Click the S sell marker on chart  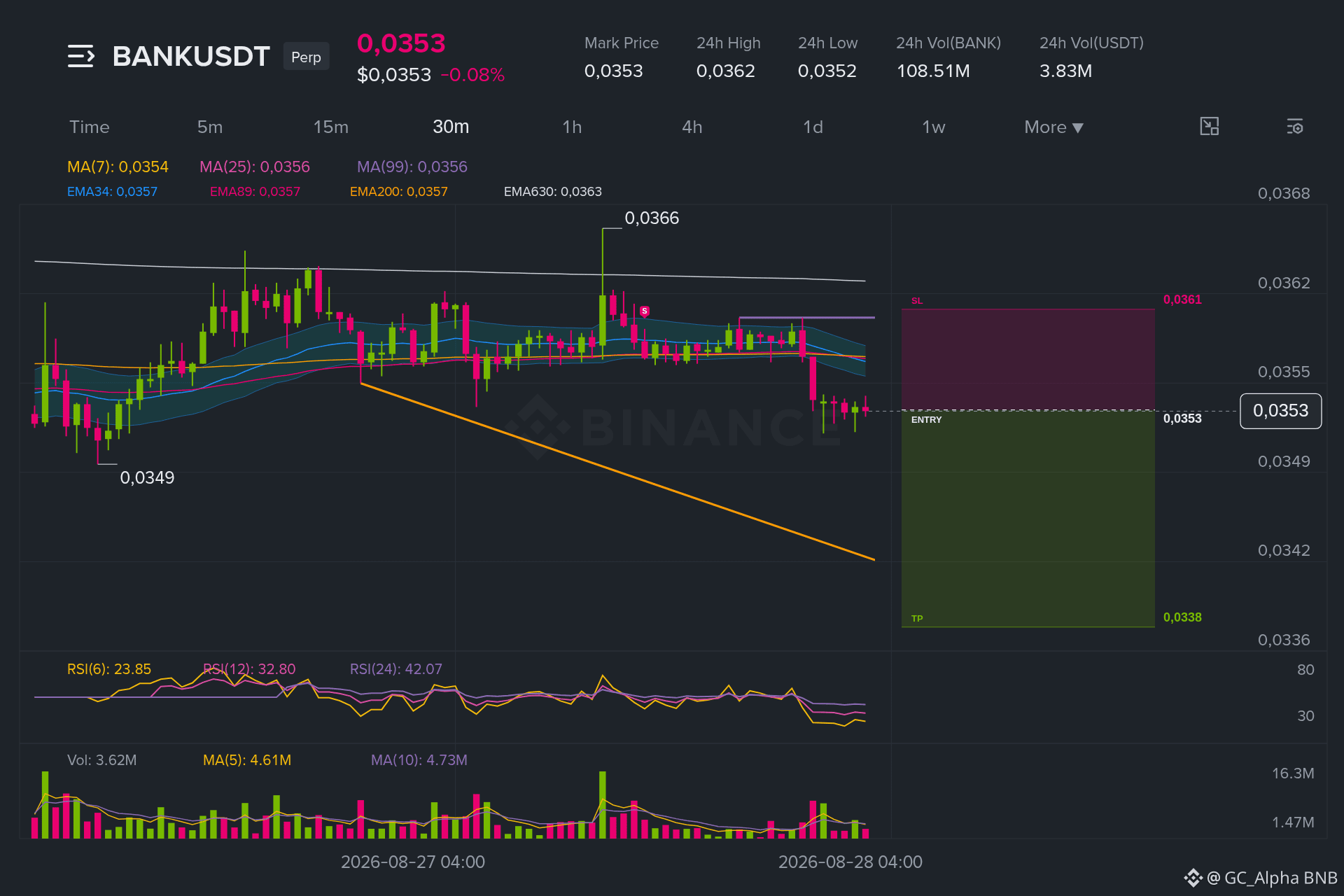click(644, 311)
